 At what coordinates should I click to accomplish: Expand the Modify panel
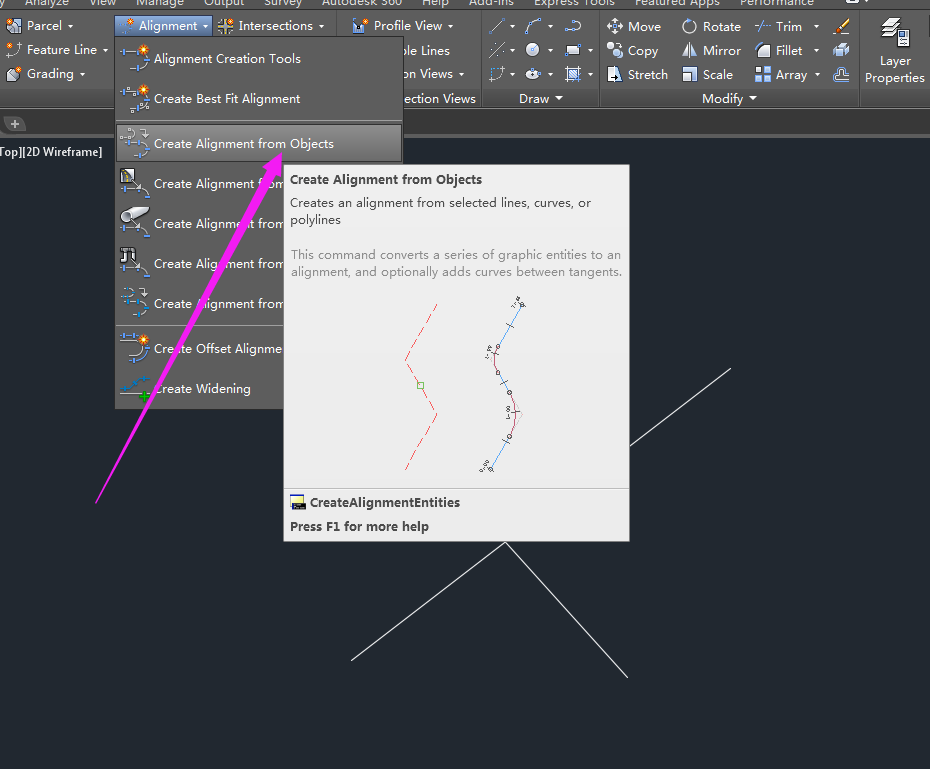(729, 98)
